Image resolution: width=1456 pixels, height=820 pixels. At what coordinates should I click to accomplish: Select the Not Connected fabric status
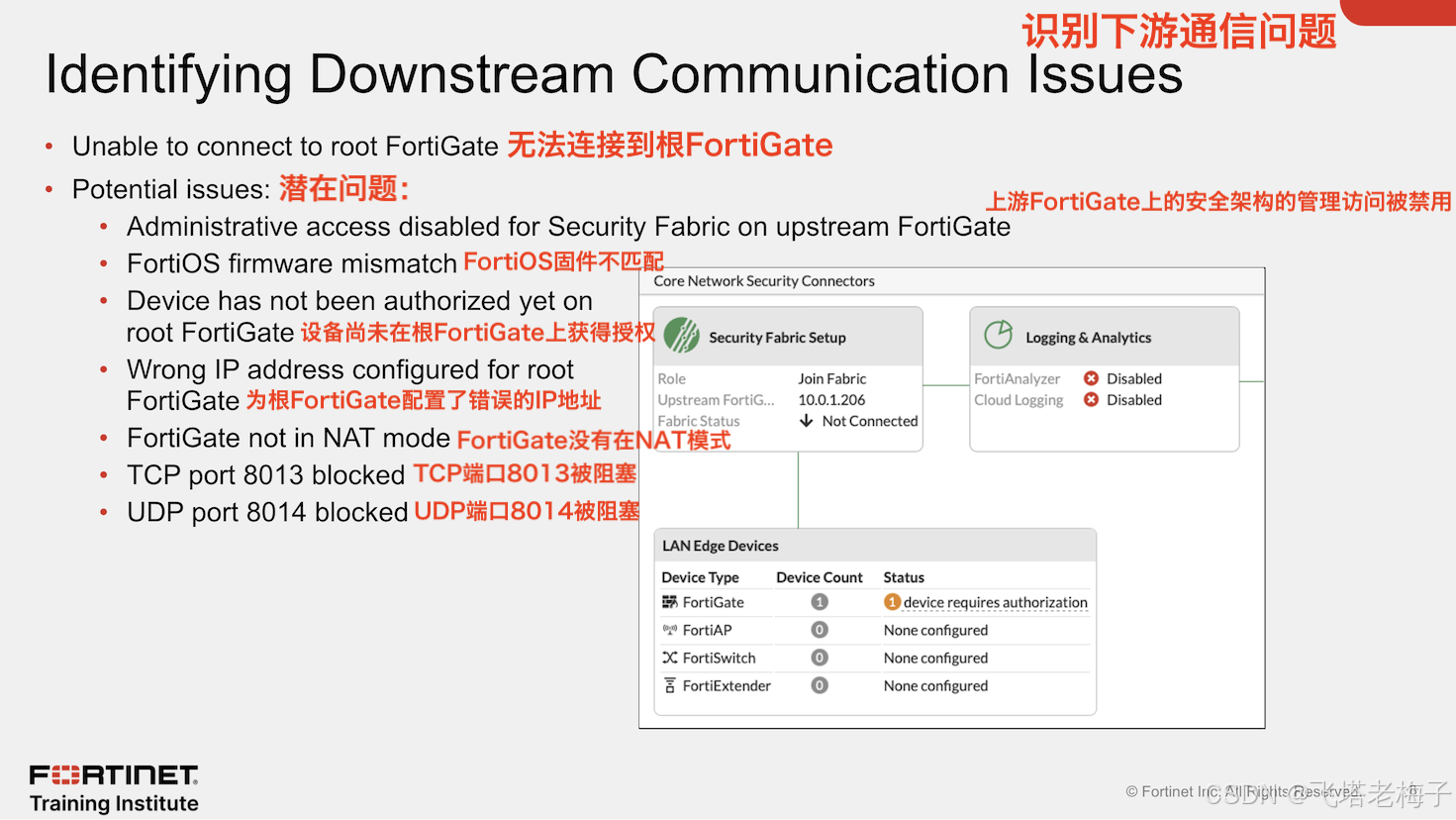(870, 421)
